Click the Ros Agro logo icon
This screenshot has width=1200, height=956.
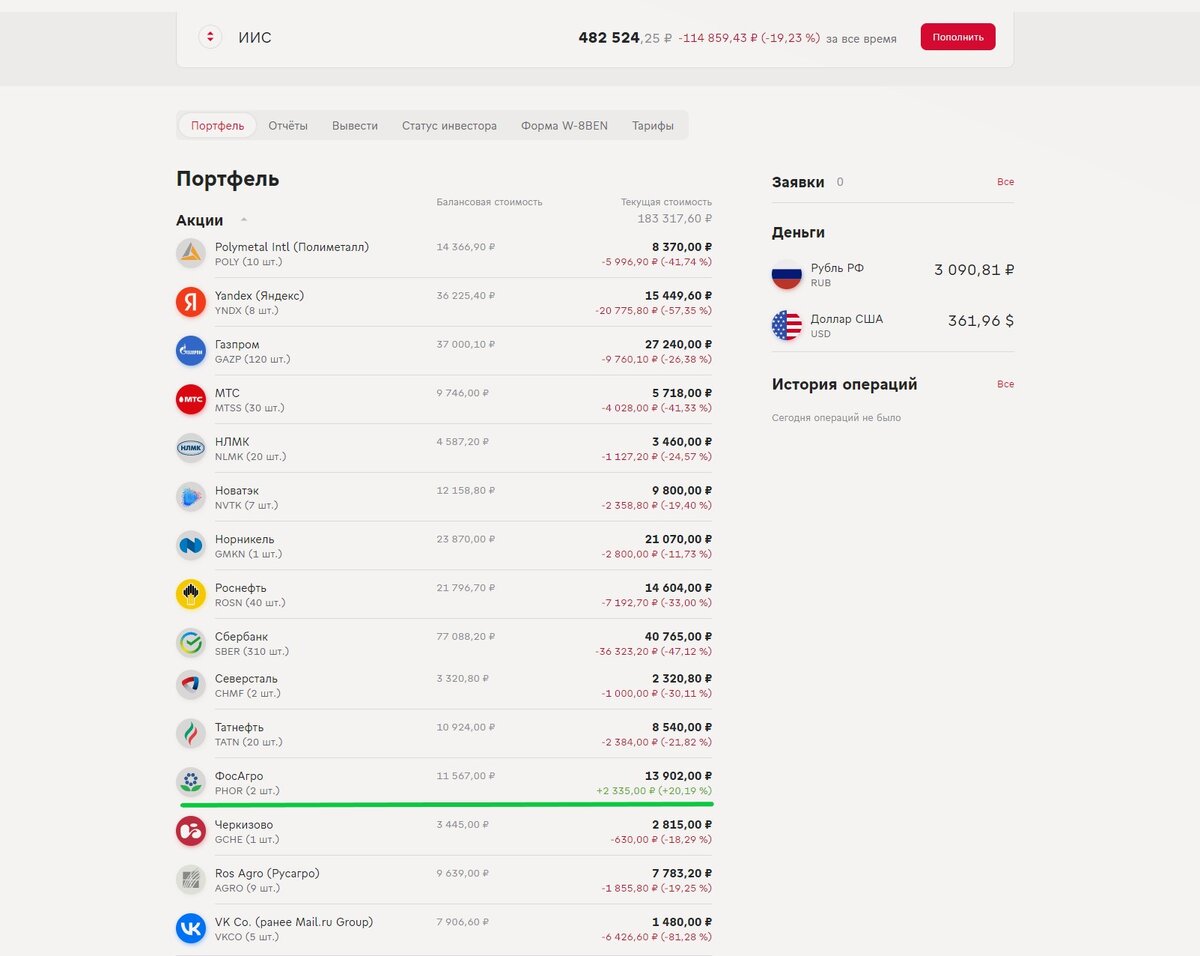pyautogui.click(x=191, y=880)
